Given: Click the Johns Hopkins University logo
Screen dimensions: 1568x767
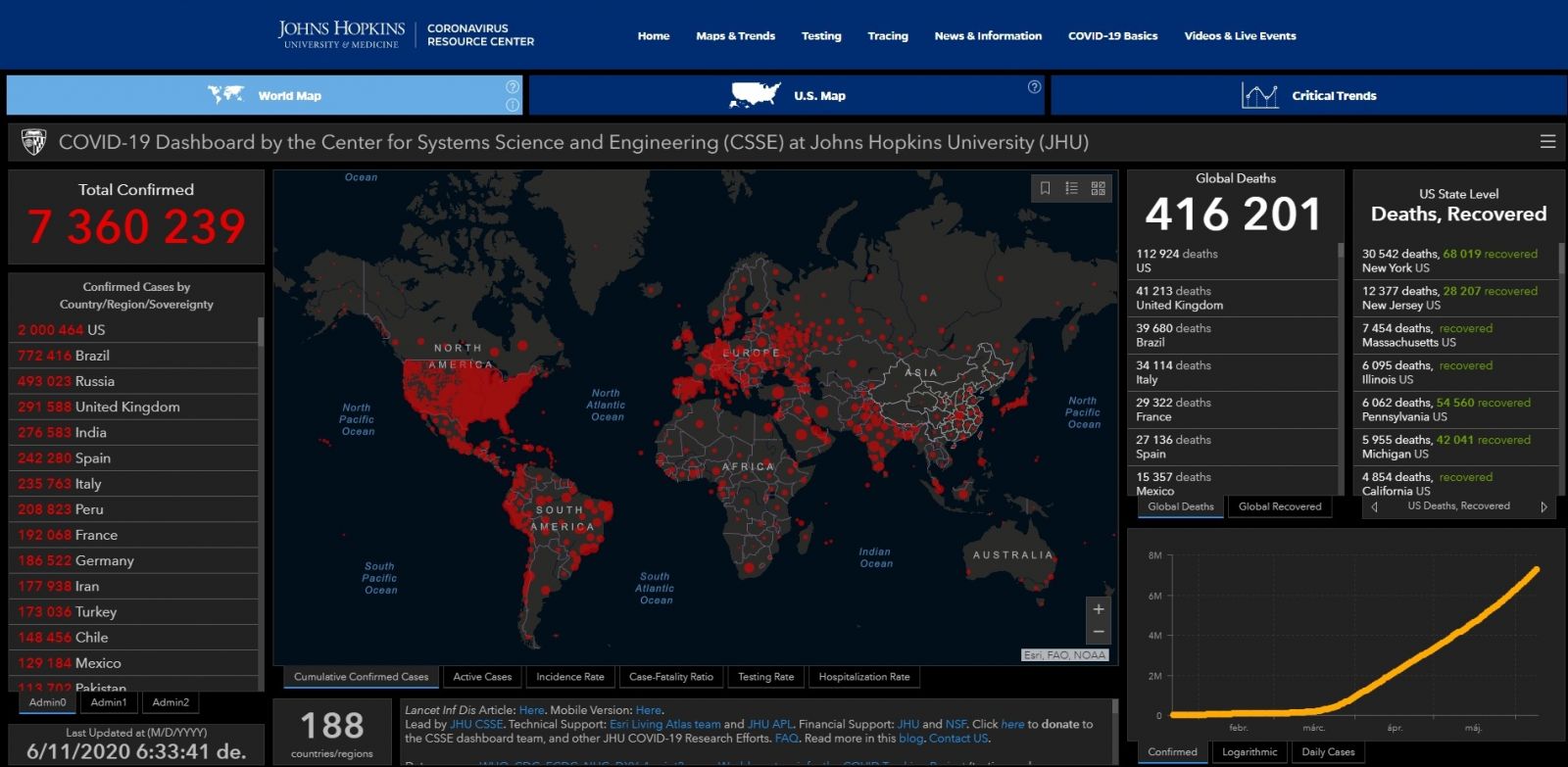Looking at the screenshot, I should pyautogui.click(x=340, y=34).
